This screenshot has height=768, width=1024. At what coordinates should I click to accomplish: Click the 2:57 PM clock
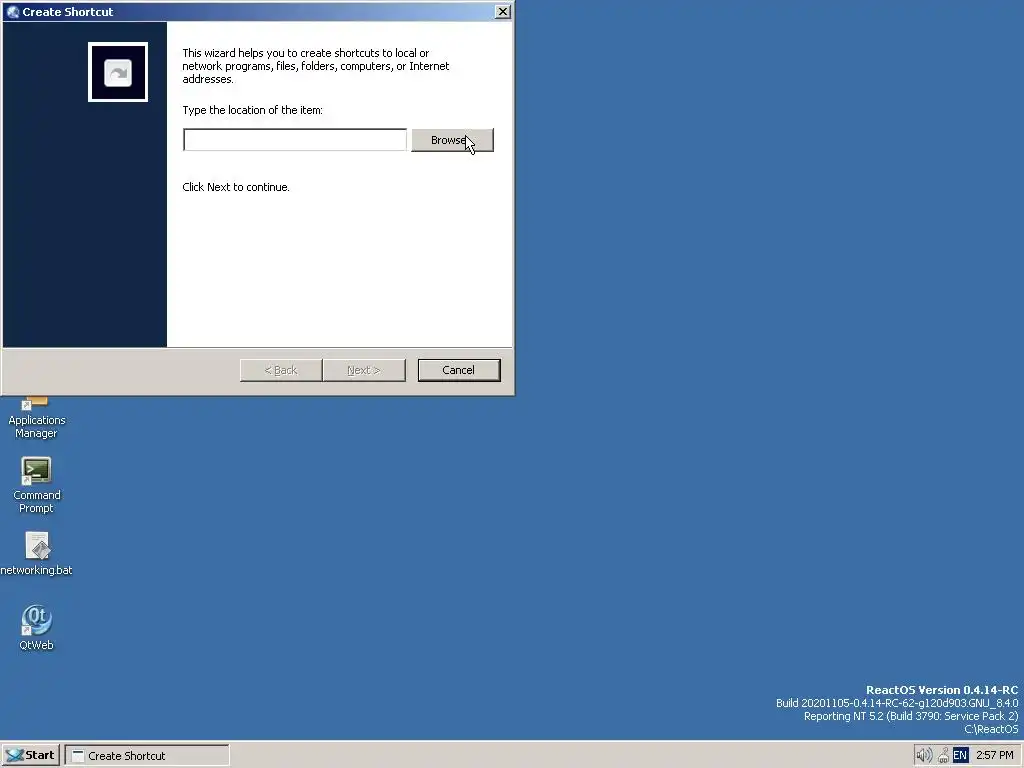click(x=995, y=756)
